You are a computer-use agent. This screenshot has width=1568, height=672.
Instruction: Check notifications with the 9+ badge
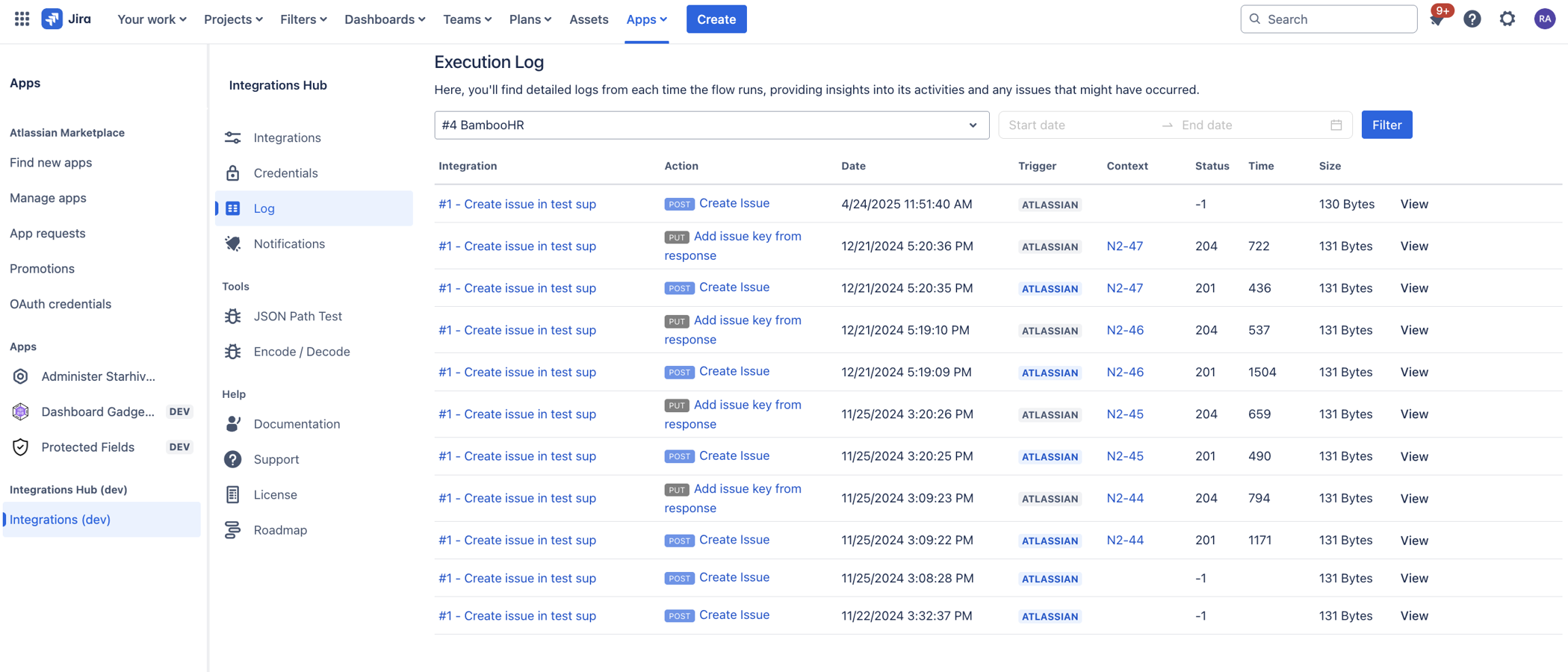(x=1436, y=19)
